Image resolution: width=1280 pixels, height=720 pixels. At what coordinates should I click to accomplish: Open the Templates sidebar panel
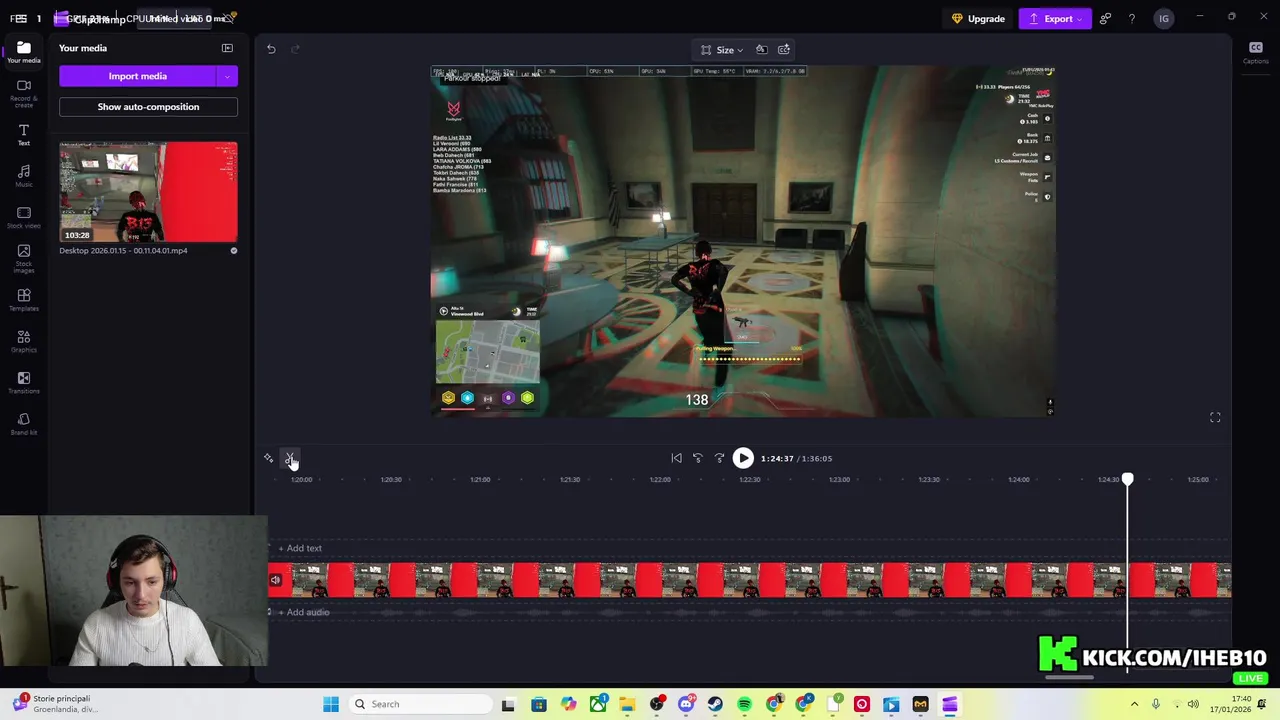pyautogui.click(x=24, y=300)
